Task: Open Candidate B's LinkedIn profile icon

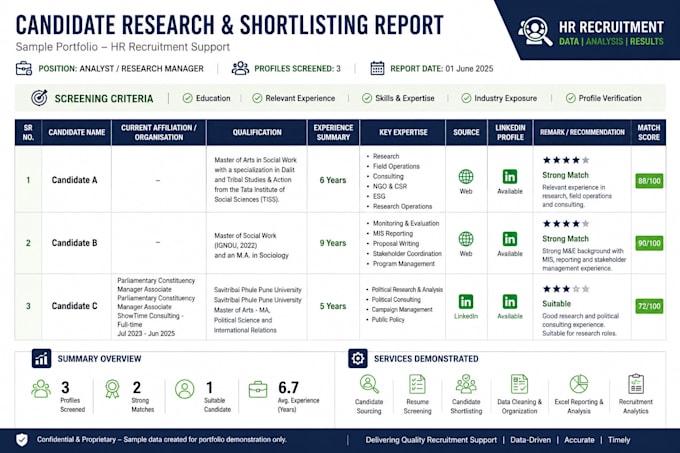Action: 510,239
